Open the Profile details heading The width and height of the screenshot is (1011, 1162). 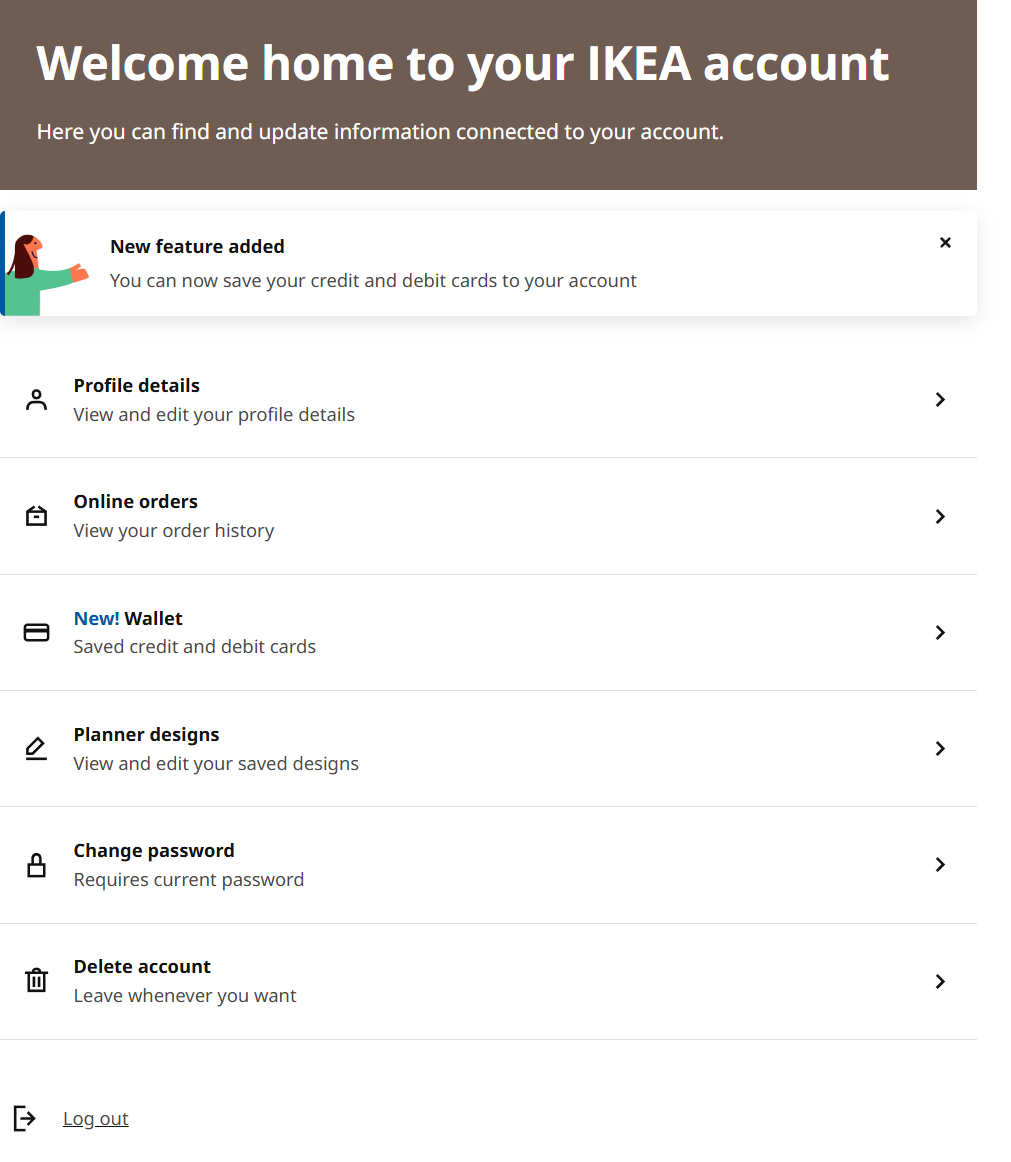136,385
